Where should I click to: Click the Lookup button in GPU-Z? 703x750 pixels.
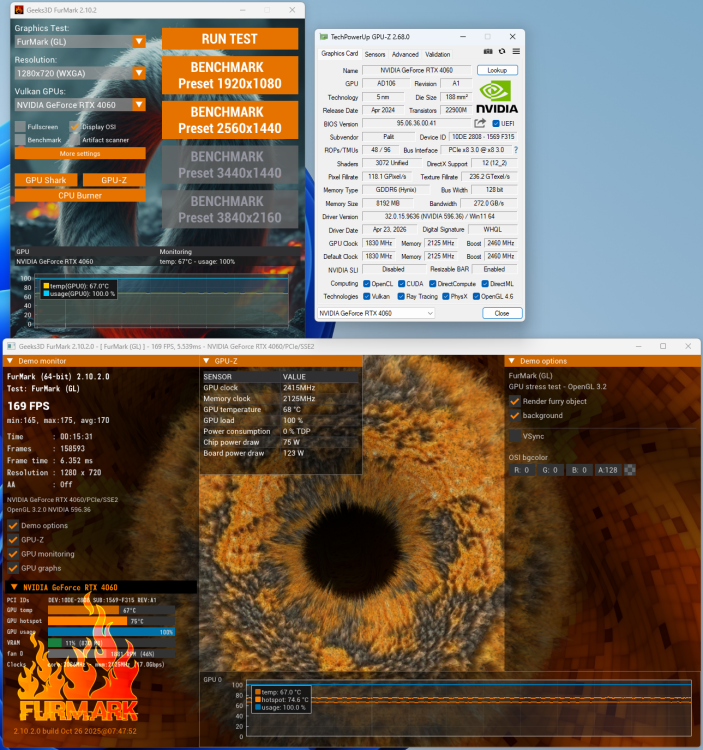tap(497, 70)
